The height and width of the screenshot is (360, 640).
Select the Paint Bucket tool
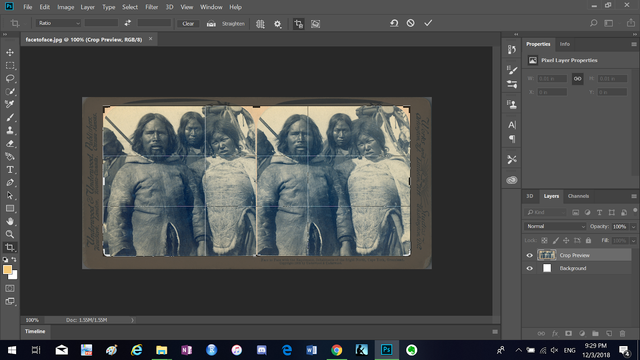[x=10, y=156]
